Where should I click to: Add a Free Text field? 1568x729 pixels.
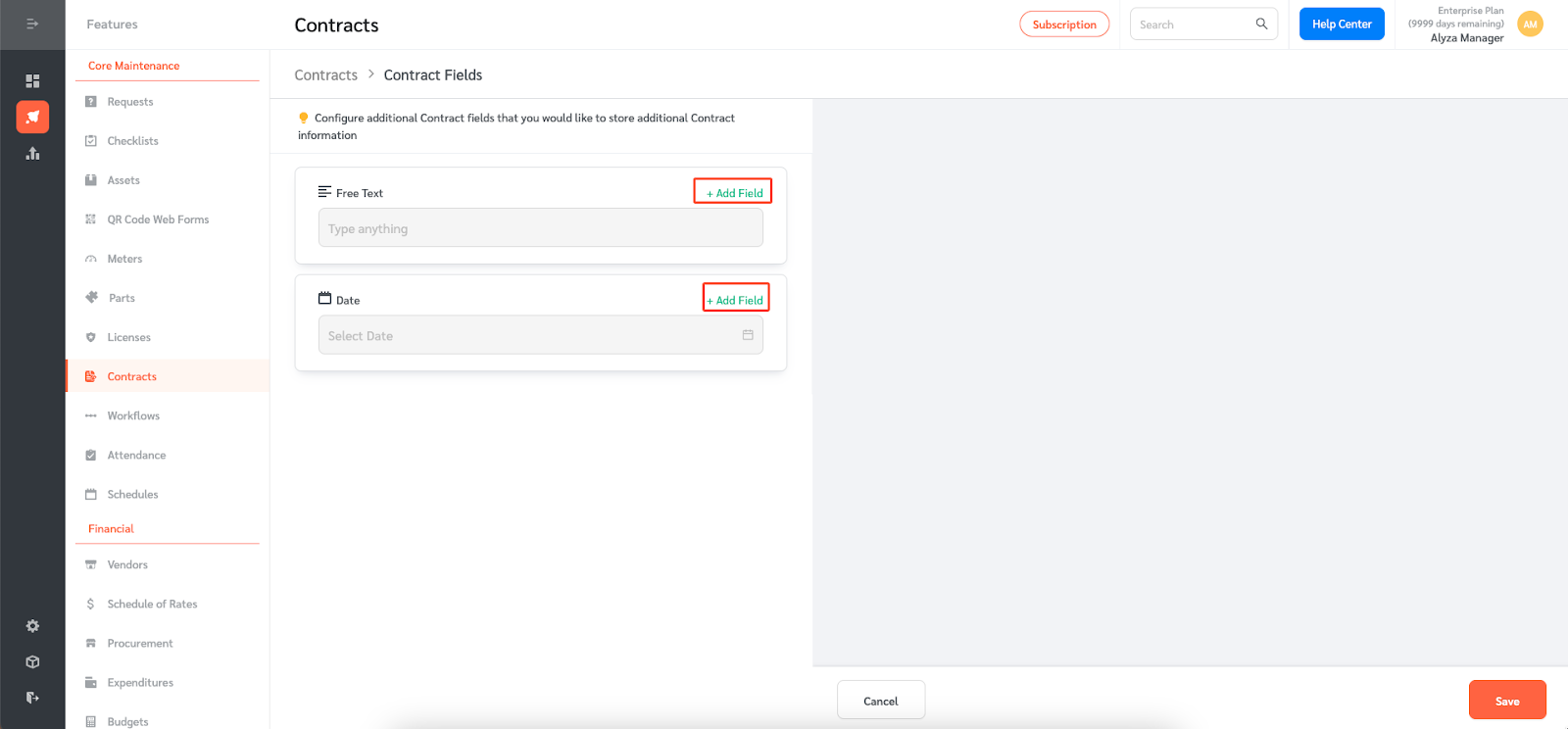pyautogui.click(x=734, y=192)
